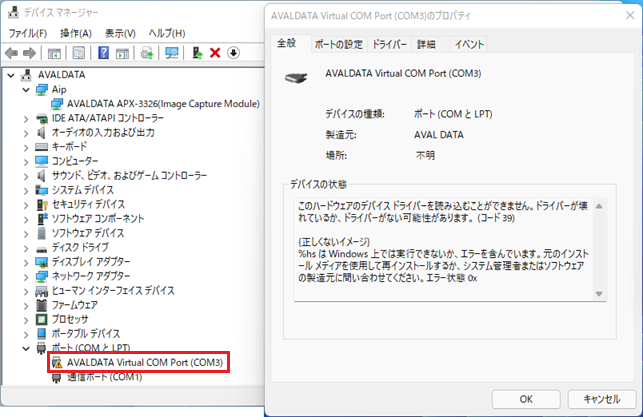Click the warning icon on AVALDATA Virtual COM Port
The image size is (643, 417).
coord(57,362)
